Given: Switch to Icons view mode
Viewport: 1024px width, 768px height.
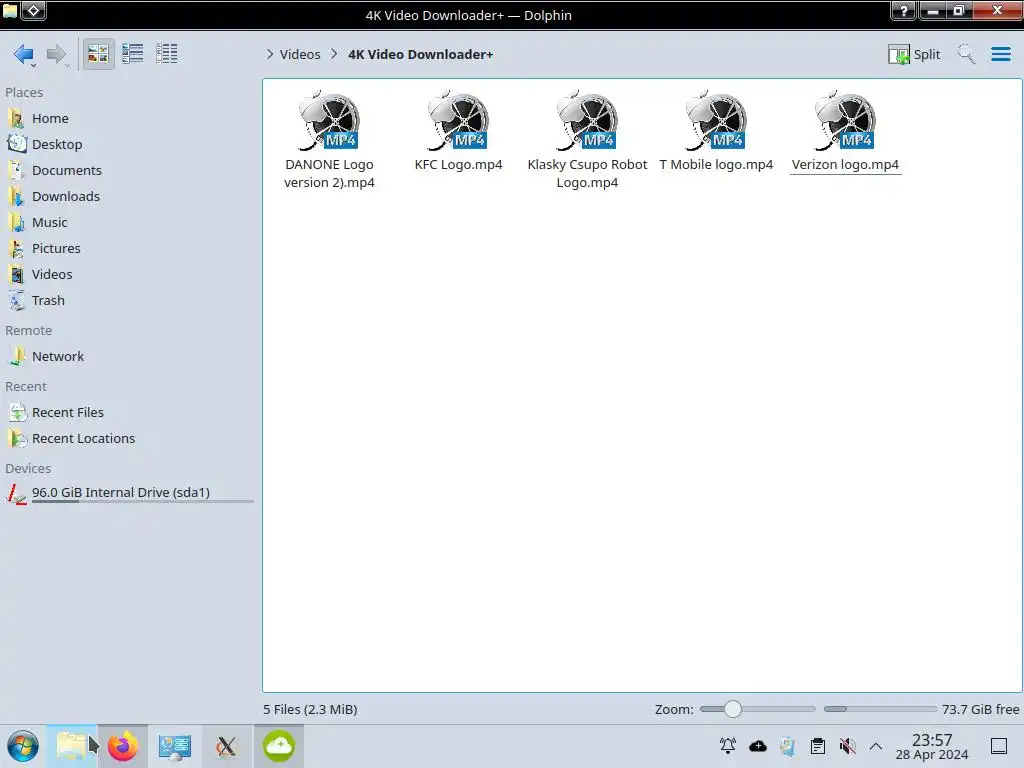Looking at the screenshot, I should (98, 54).
